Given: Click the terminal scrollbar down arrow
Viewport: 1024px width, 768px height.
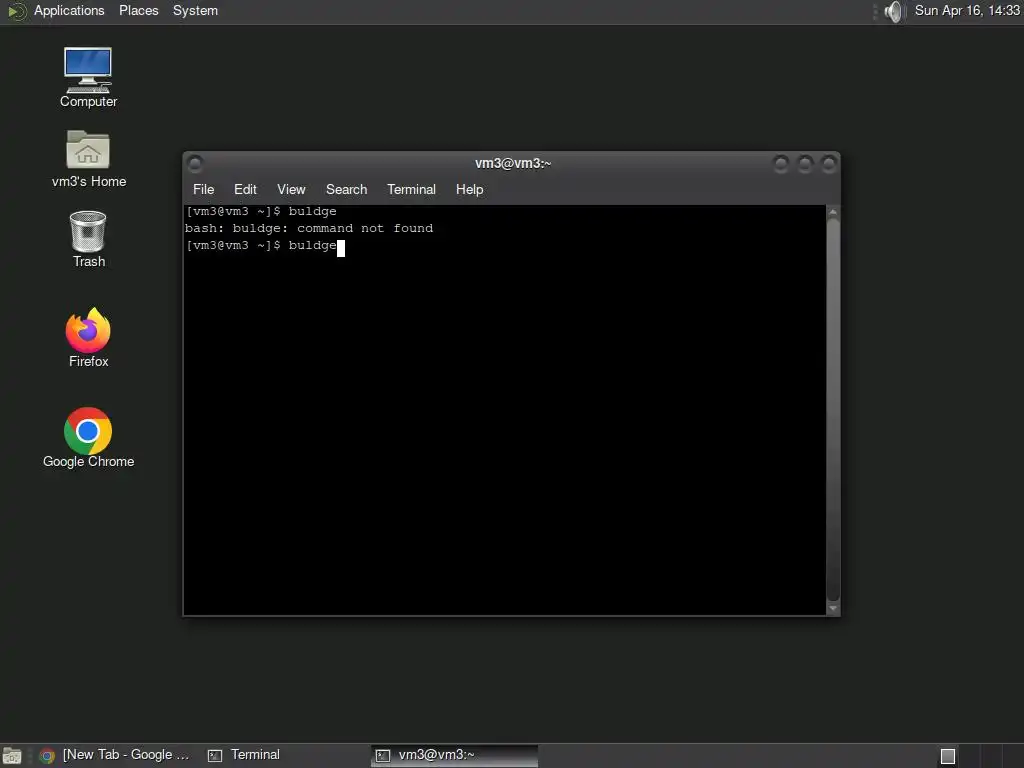Looking at the screenshot, I should (x=833, y=608).
